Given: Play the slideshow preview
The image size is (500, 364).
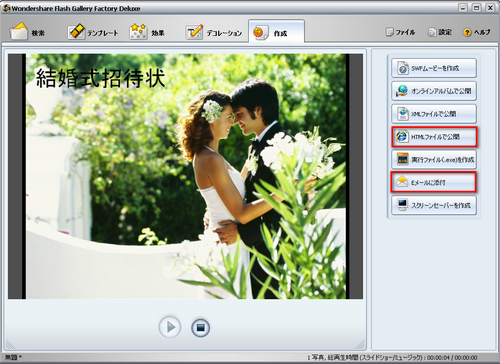Looking at the screenshot, I should 170,327.
